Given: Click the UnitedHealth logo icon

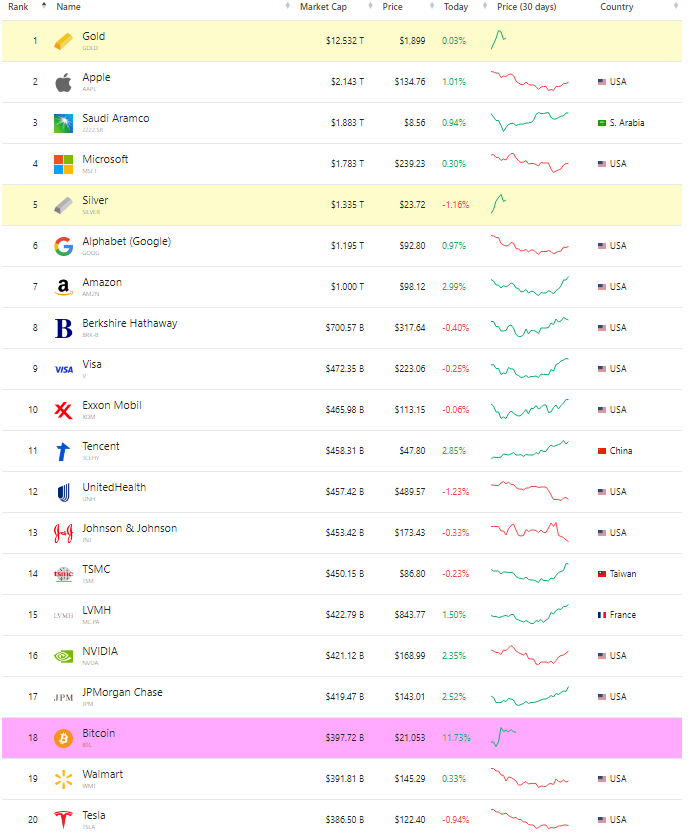Looking at the screenshot, I should [x=63, y=492].
